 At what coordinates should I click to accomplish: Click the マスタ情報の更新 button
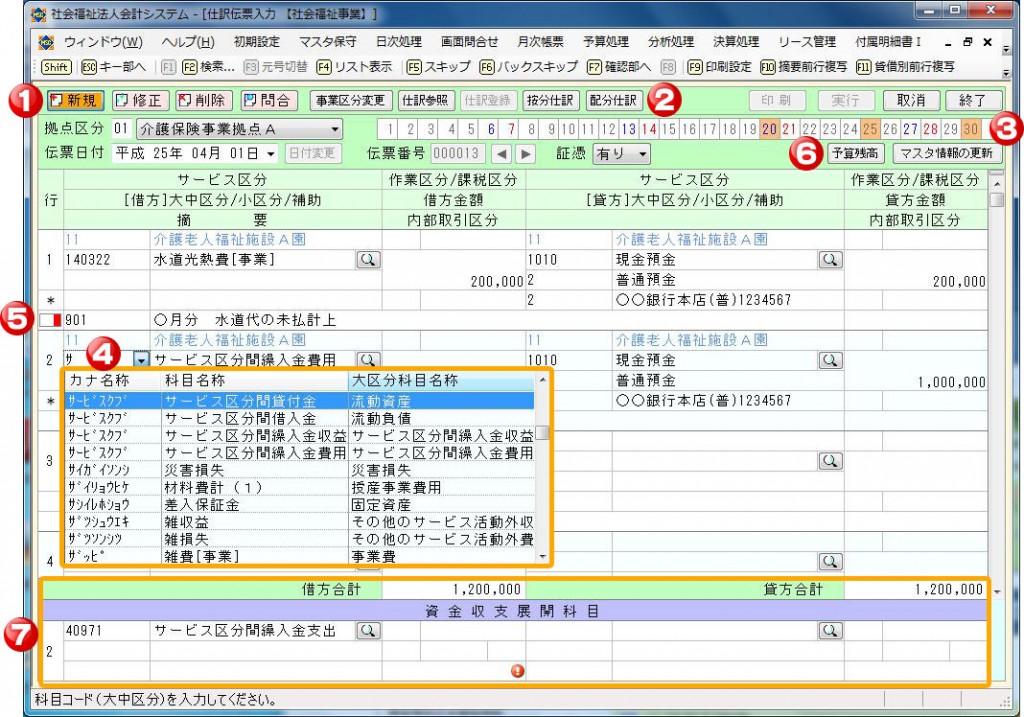[x=946, y=153]
